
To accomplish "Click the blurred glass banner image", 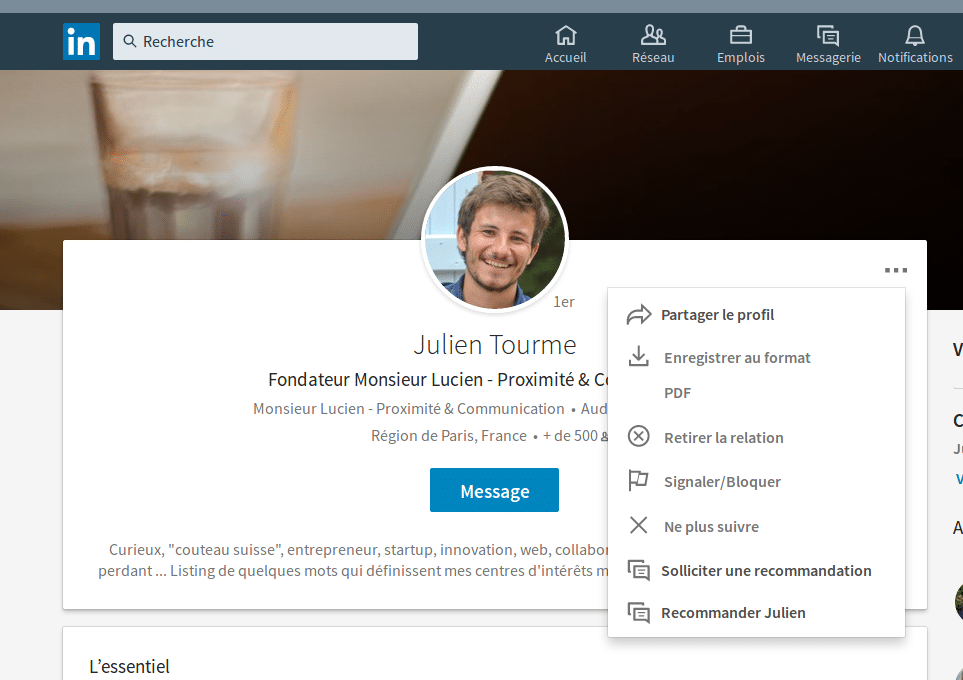I will point(197,154).
